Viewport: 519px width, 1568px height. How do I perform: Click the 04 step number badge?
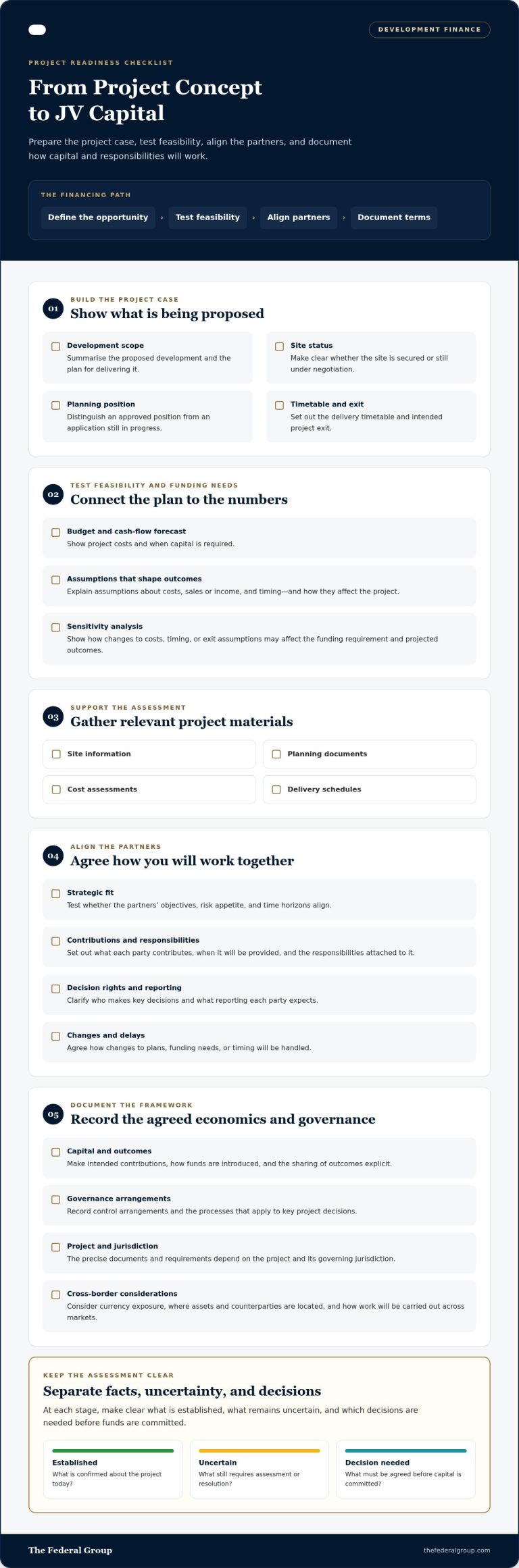tap(53, 856)
